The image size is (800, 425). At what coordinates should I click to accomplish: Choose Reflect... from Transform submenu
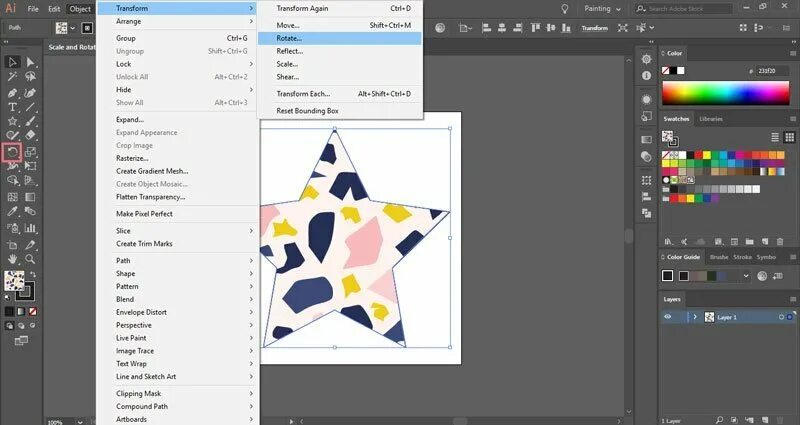(x=340, y=51)
